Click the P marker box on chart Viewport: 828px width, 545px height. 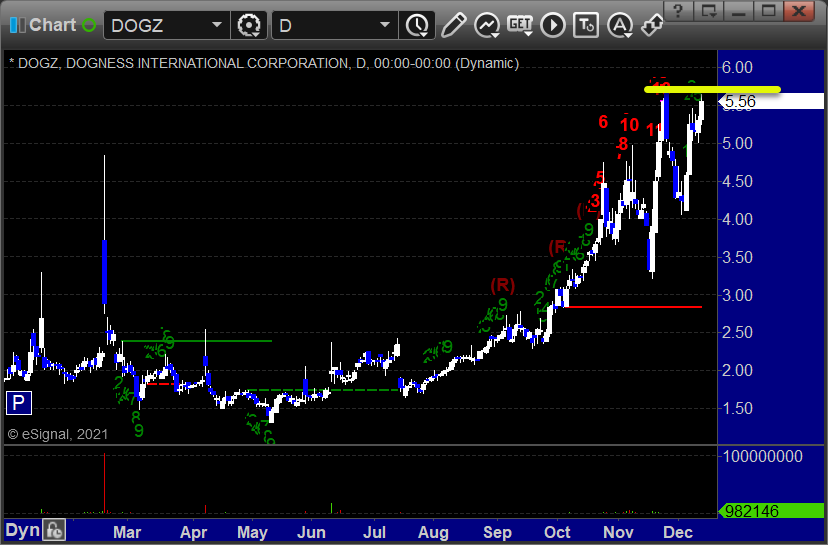point(18,403)
